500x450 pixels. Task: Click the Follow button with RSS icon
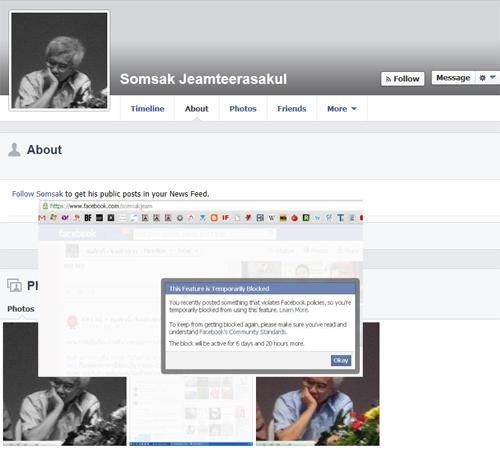403,79
